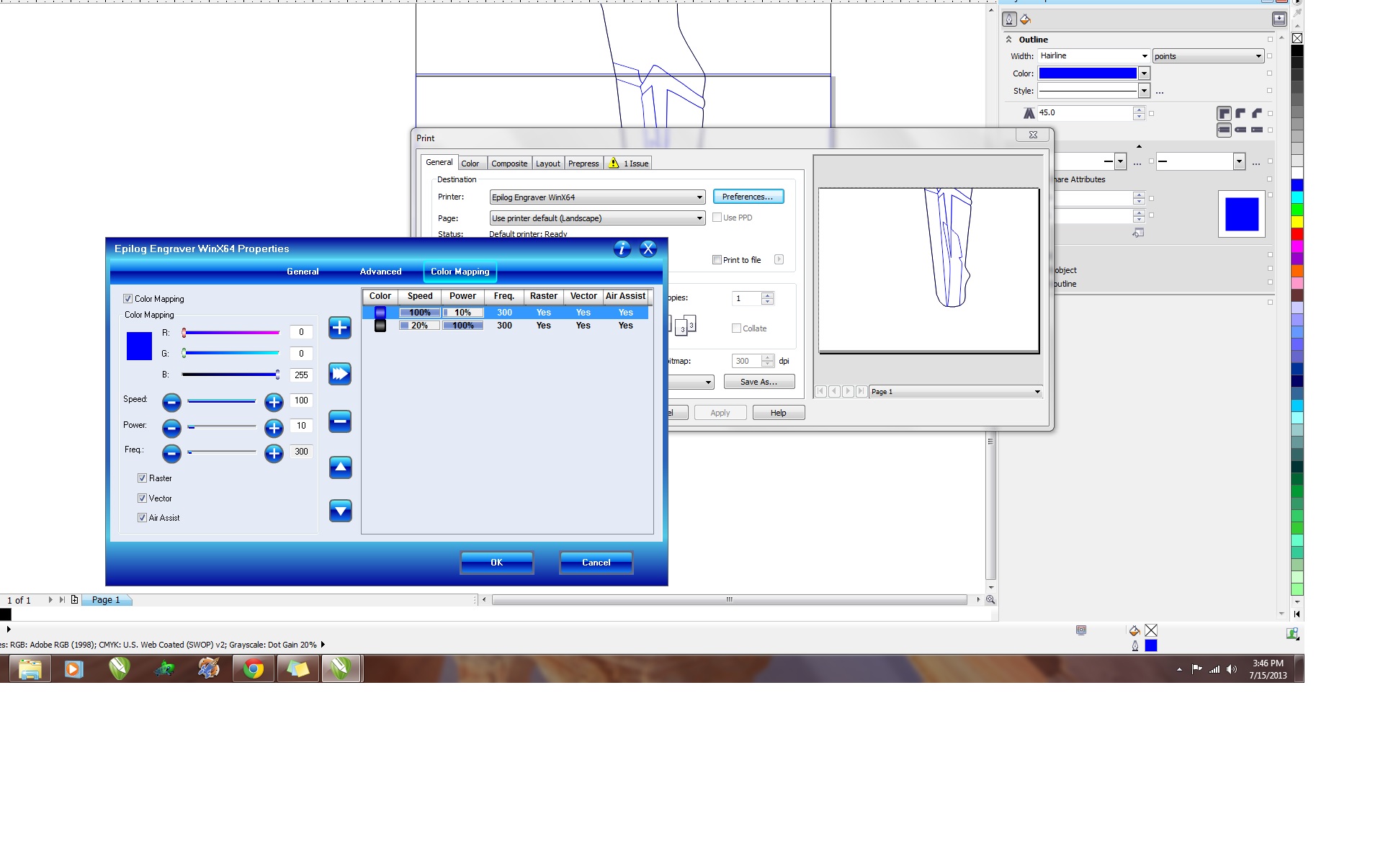
Task: Click the Color Mapping tab
Action: (460, 271)
